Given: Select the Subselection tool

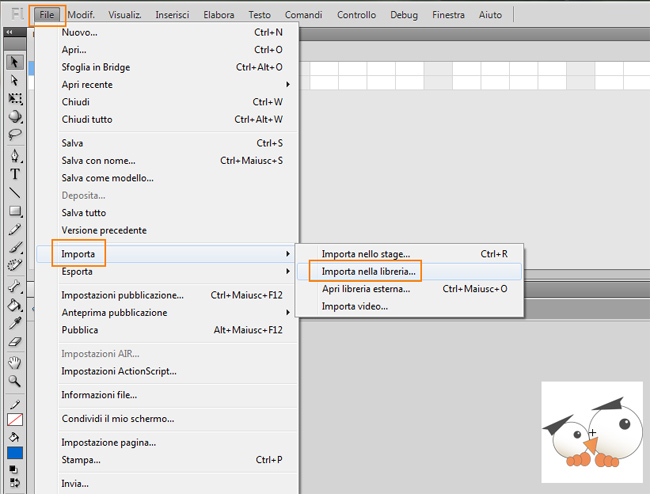Looking at the screenshot, I should click(x=15, y=80).
